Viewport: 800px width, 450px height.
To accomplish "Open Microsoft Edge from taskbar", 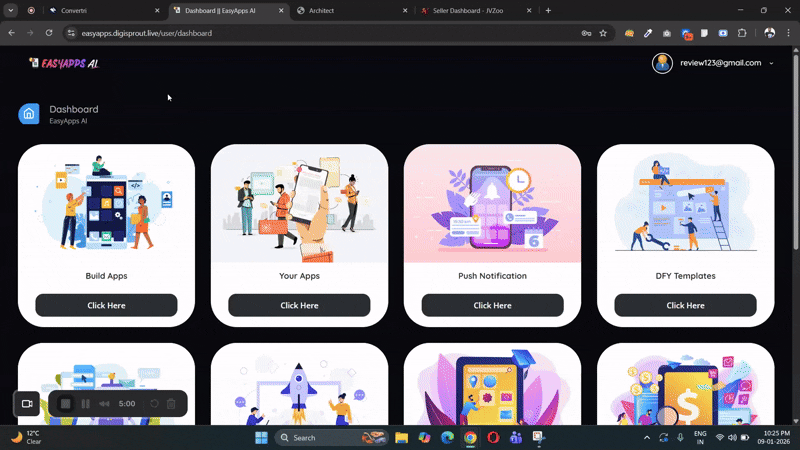I will (x=447, y=438).
